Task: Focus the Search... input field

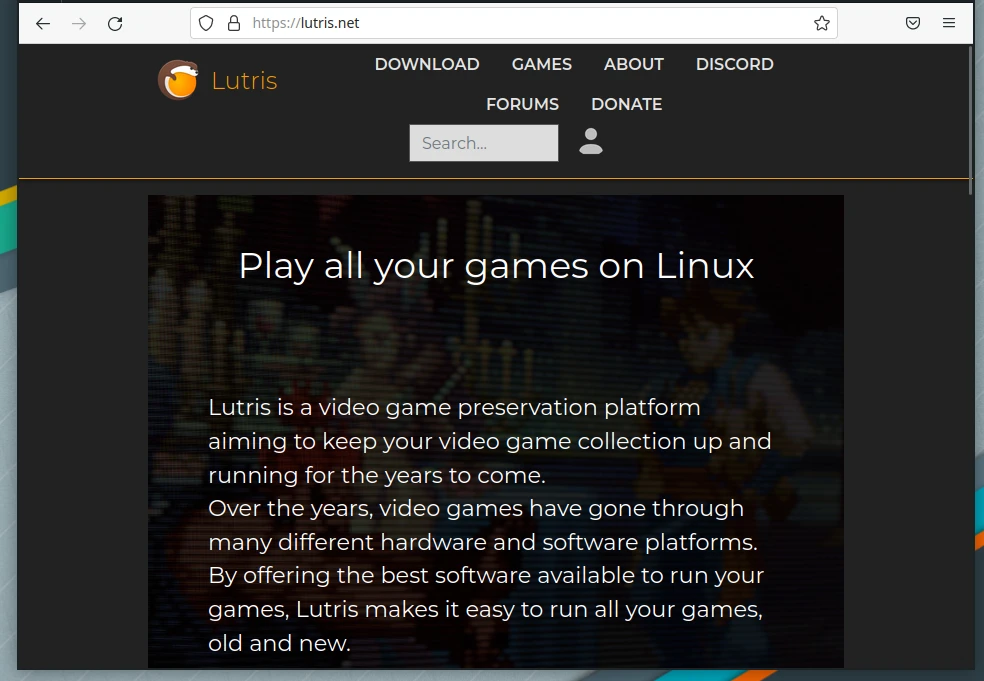Action: 484,143
